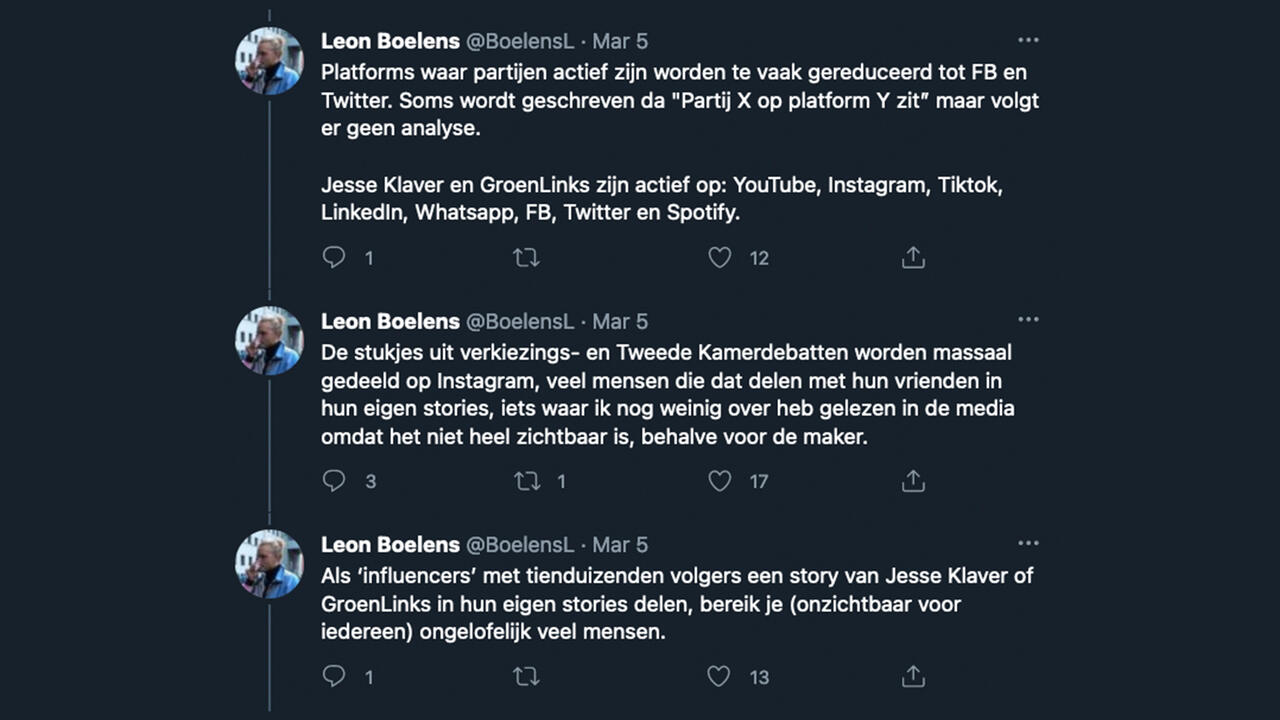Retweet the tweet about influencers sharing stories
This screenshot has height=720, width=1280.
(526, 677)
